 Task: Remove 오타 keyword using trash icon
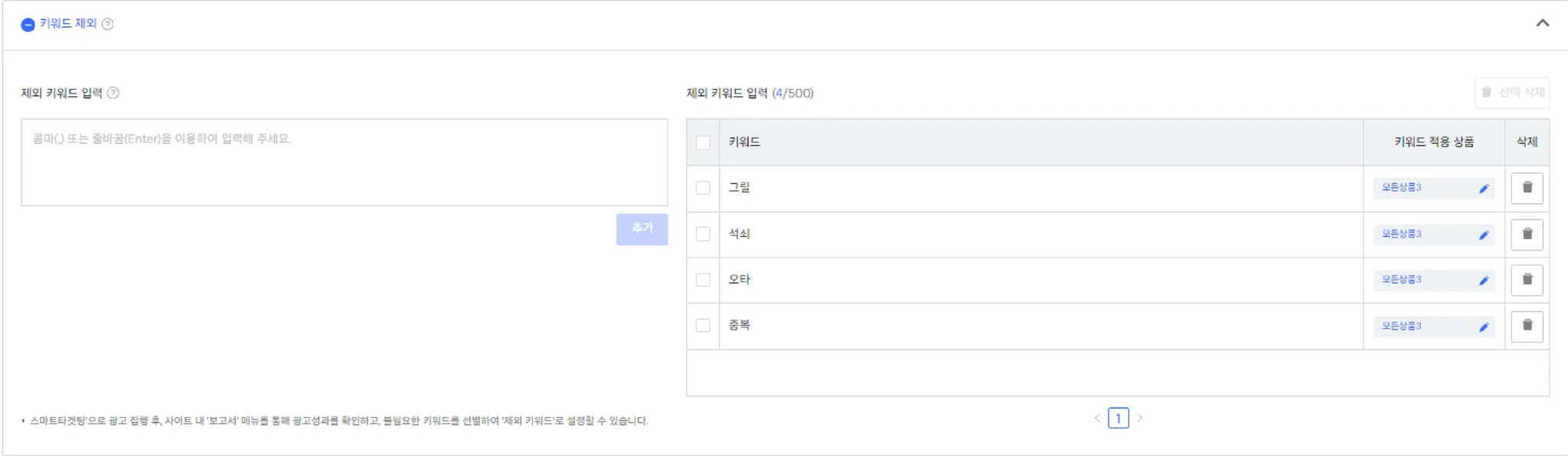pos(1527,280)
